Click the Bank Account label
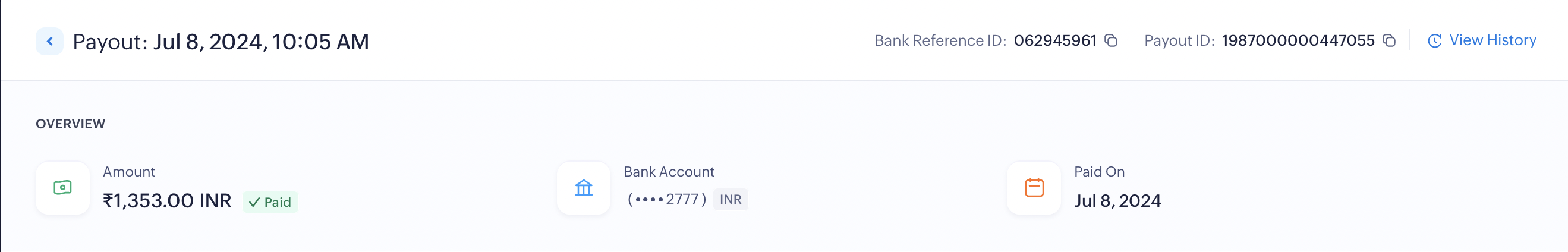Image resolution: width=1568 pixels, height=252 pixels. pos(668,172)
